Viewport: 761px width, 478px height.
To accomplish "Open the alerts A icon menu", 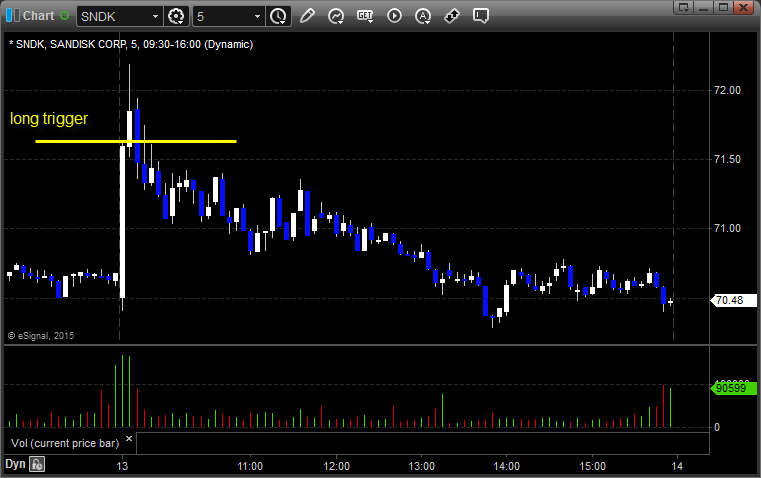I will pyautogui.click(x=423, y=16).
